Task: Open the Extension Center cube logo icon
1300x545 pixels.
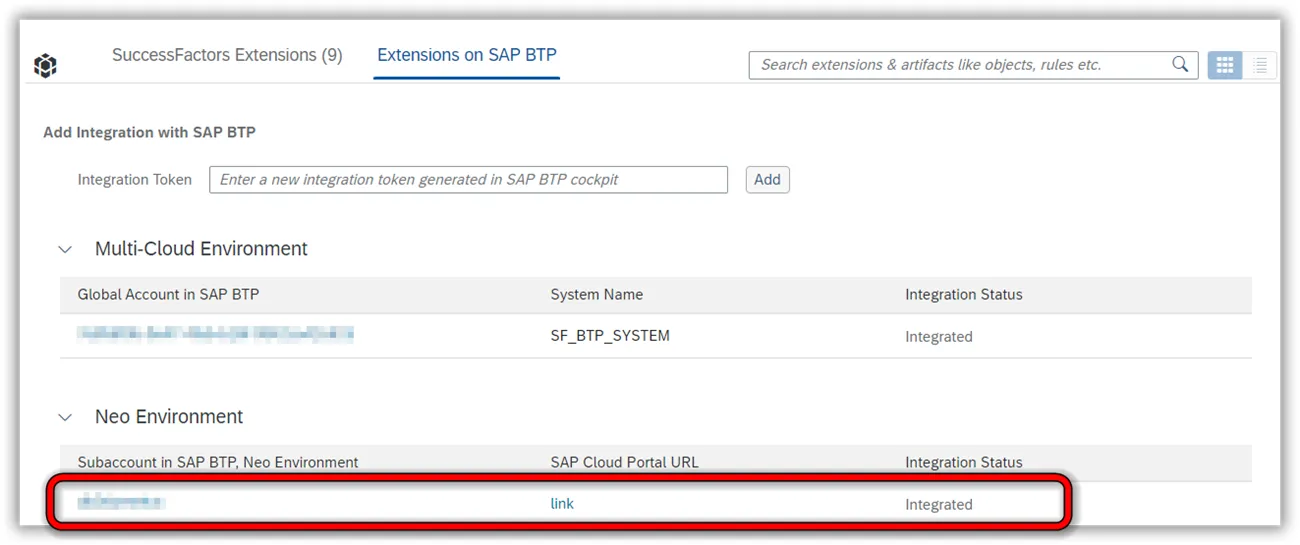Action: [45, 66]
